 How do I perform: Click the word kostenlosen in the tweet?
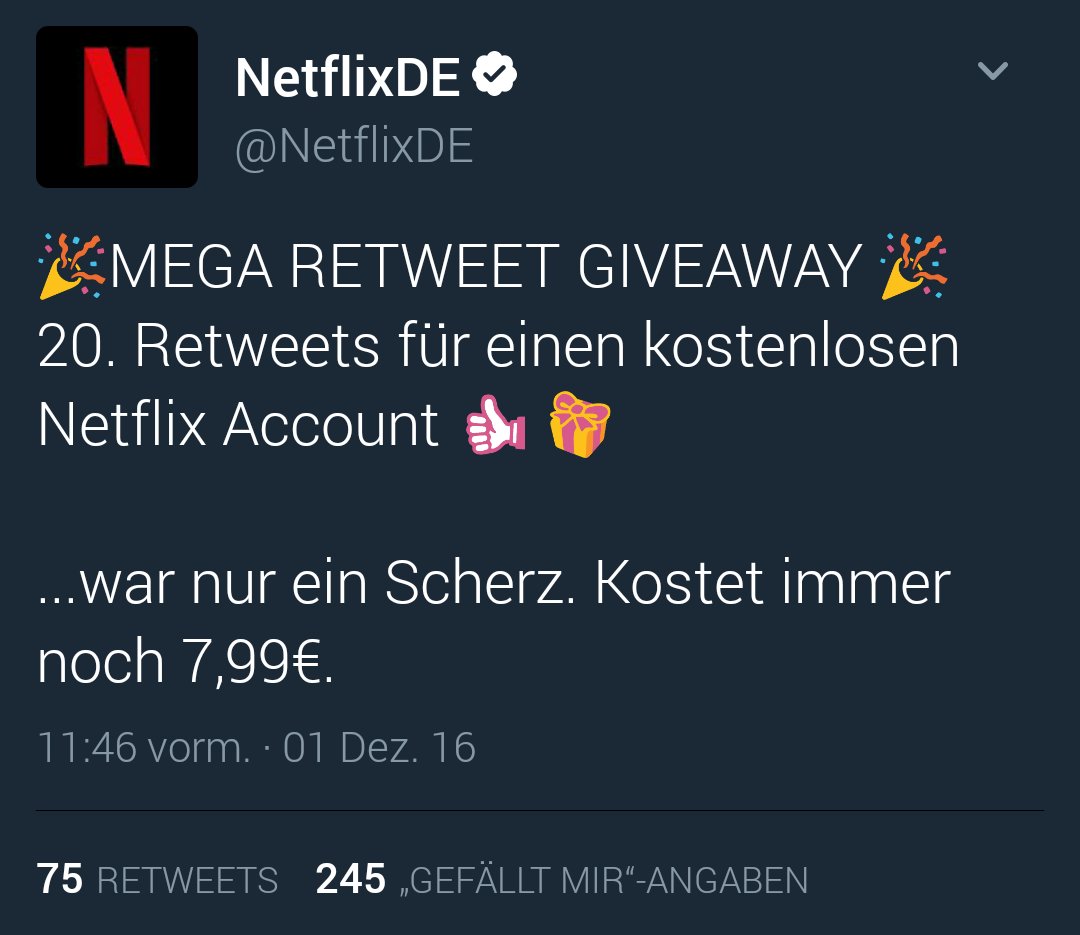[801, 345]
